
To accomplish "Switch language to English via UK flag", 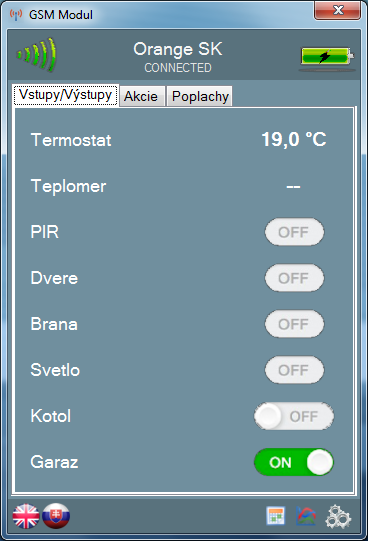I will [x=26, y=516].
